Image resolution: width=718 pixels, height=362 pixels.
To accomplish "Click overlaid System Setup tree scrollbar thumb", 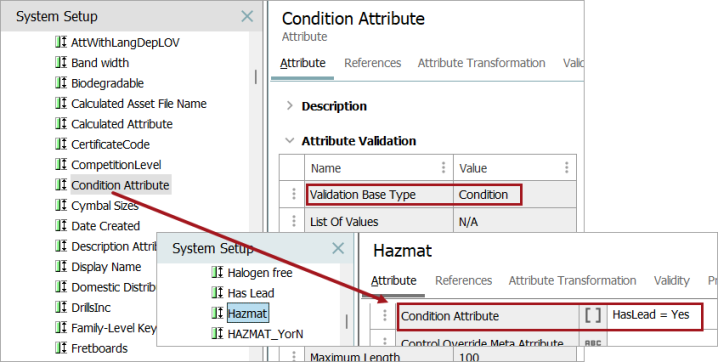I will 347,321.
